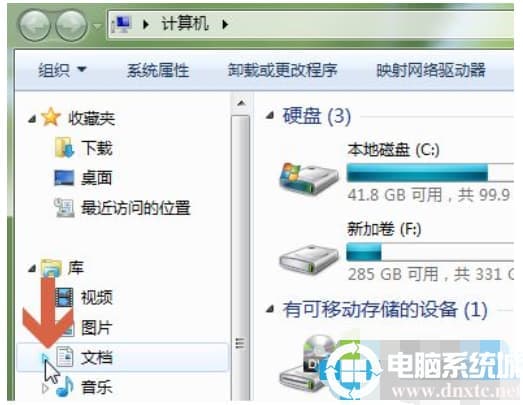Open the 下载 downloads folder icon
Viewport: 523px width, 405px height.
(x=64, y=147)
